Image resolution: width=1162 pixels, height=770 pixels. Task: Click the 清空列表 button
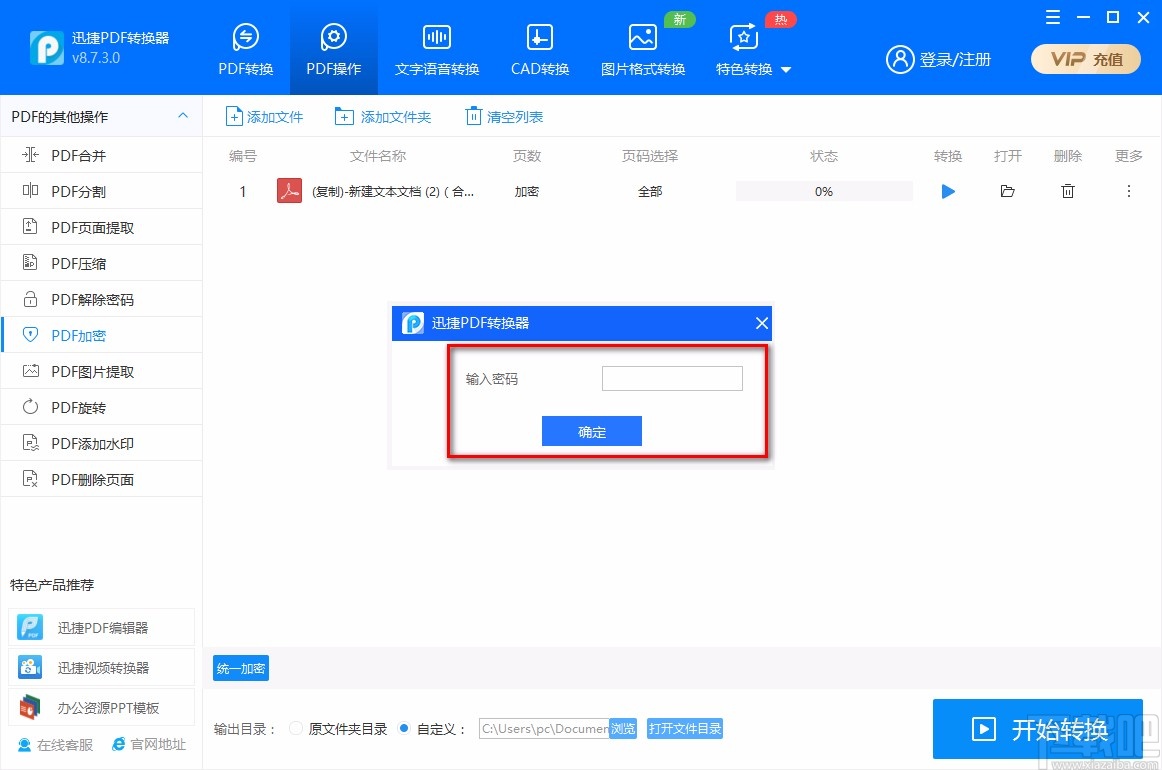[x=504, y=116]
